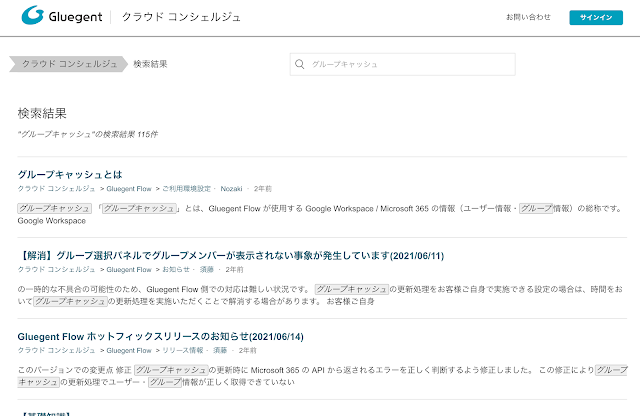Screen dimensions: 640x416
Task: Click Gluegent Flow in the 【解消】 result
Action: (x=129, y=269)
